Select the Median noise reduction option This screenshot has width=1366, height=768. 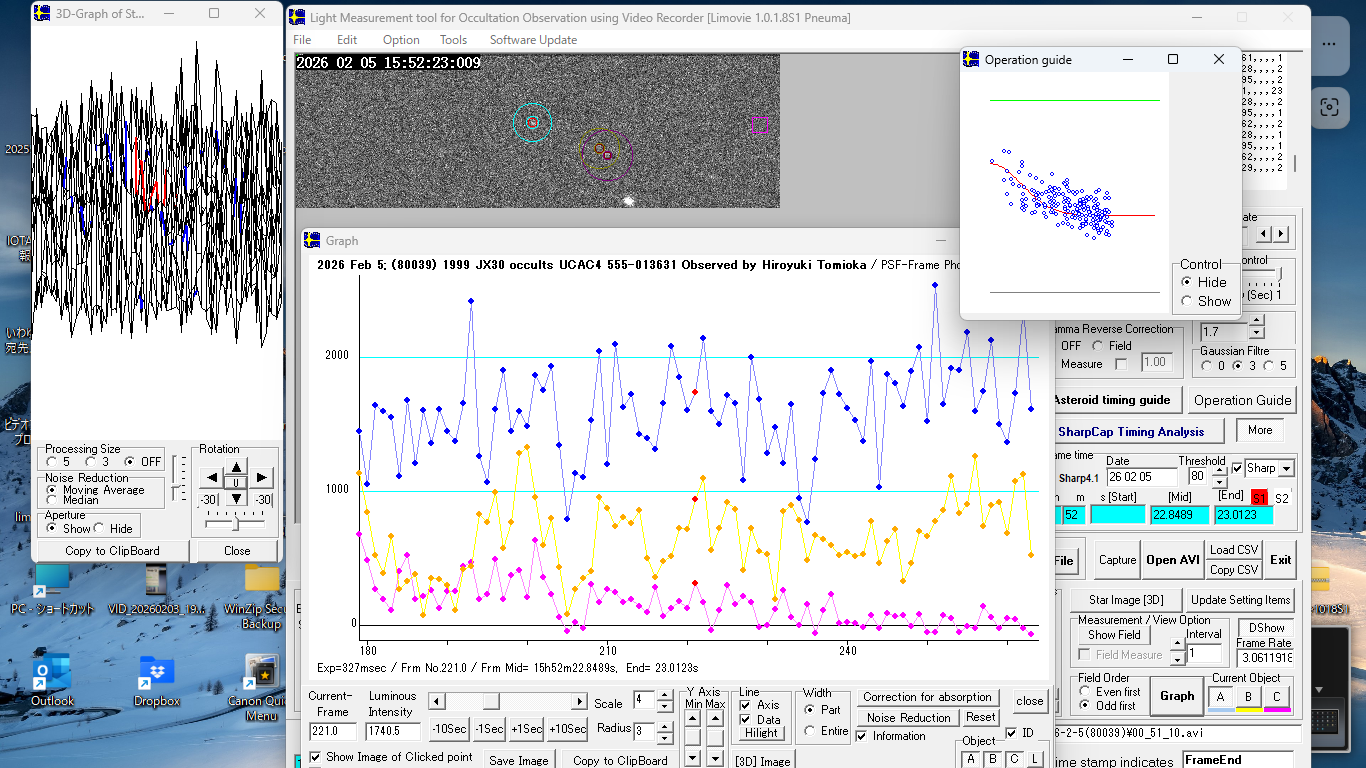(53, 501)
